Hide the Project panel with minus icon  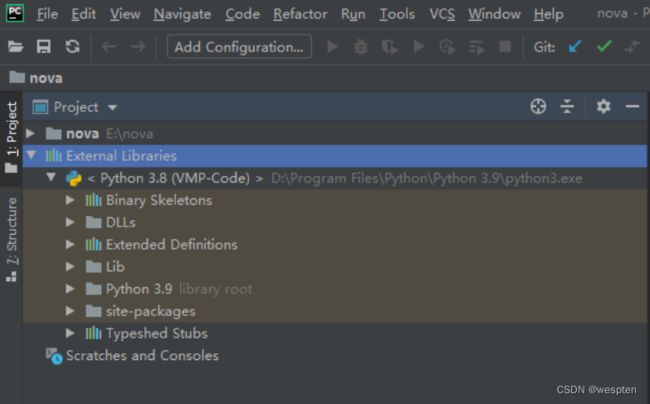click(632, 107)
